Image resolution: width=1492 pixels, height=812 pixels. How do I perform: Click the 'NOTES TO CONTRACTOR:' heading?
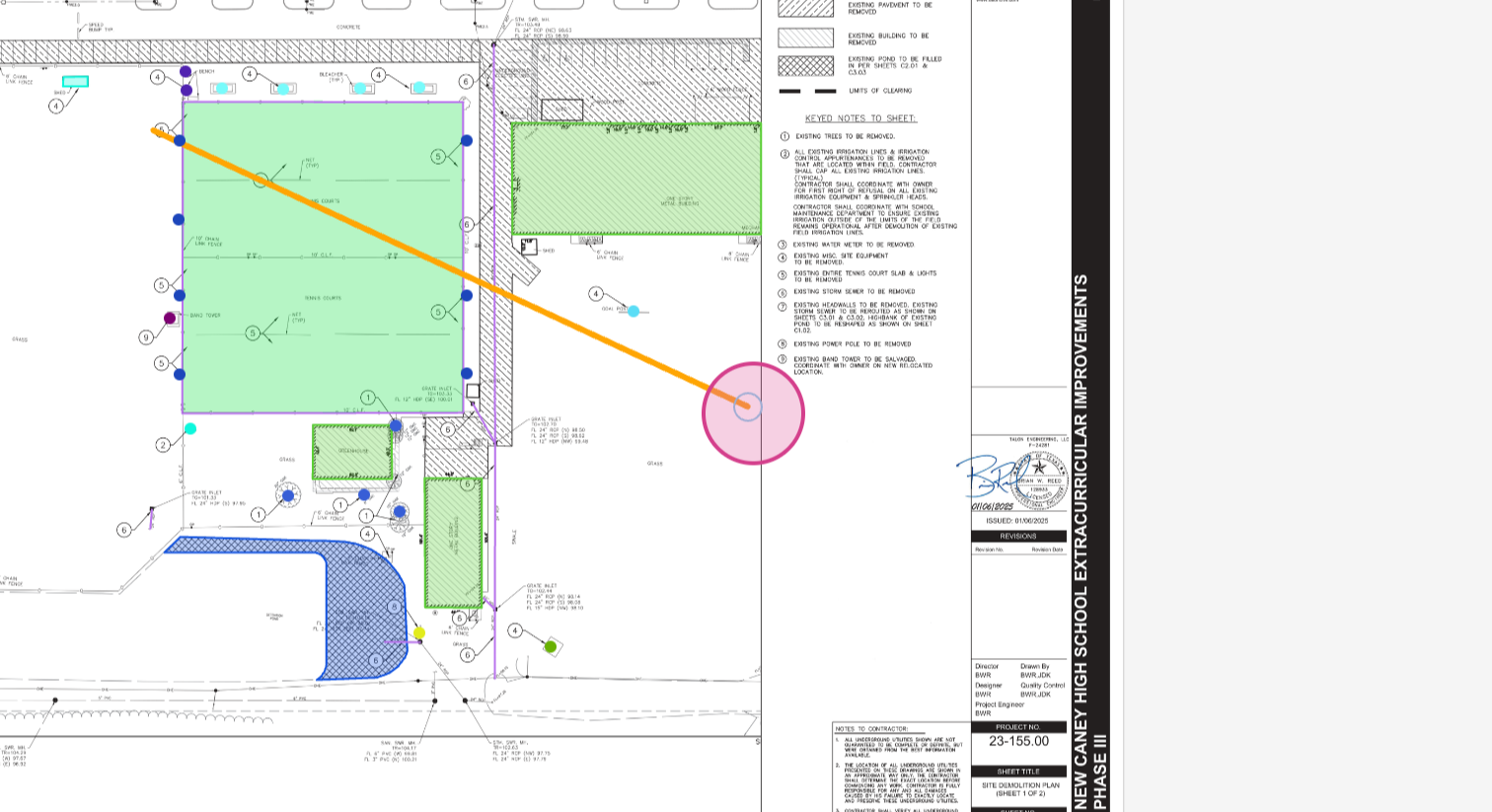872,729
